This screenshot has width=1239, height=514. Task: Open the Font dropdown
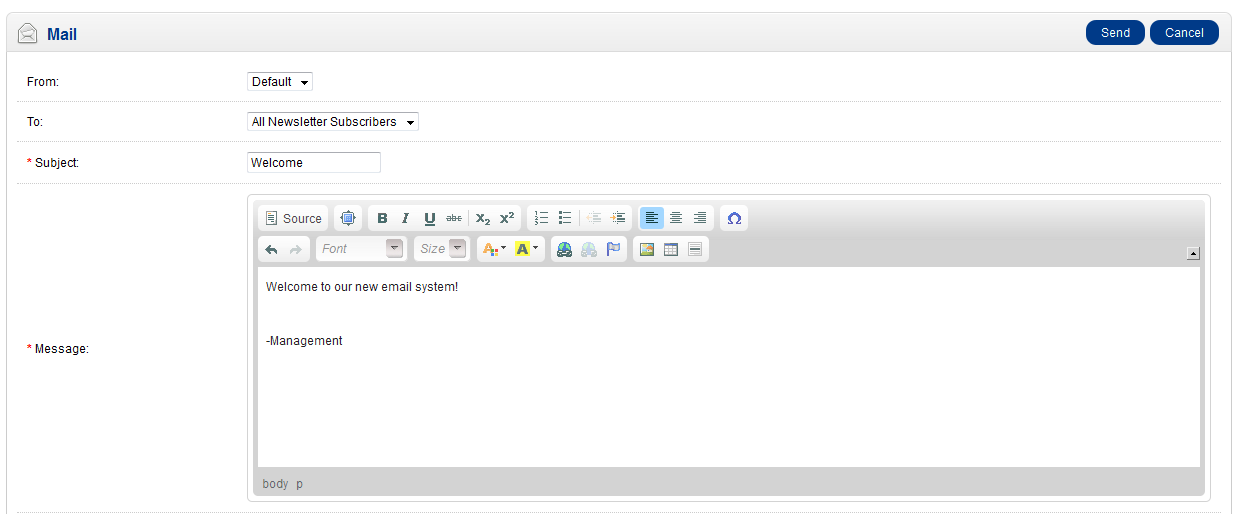tap(360, 249)
